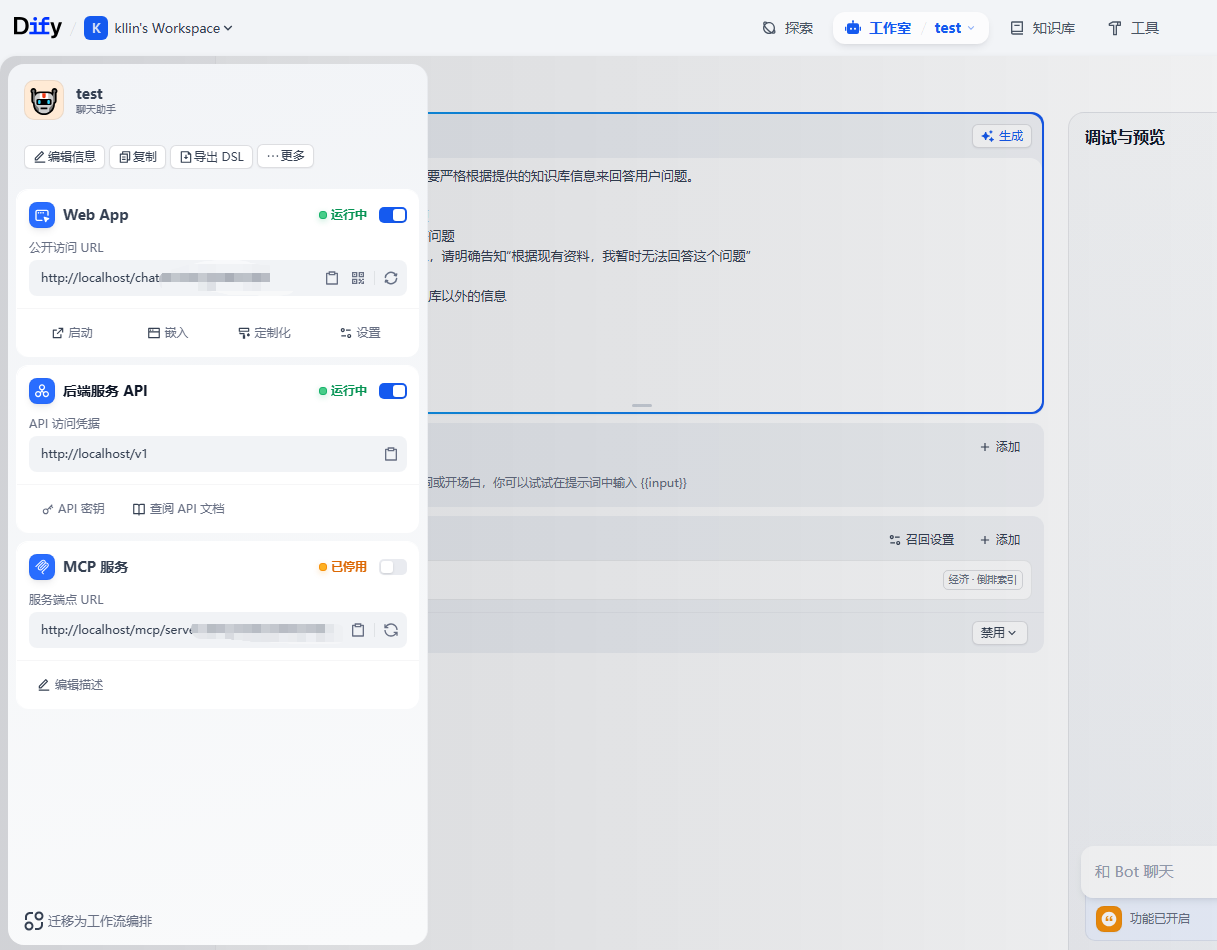Click the 经济 · 倒排索引 tag
The height and width of the screenshot is (950, 1217).
tap(982, 580)
